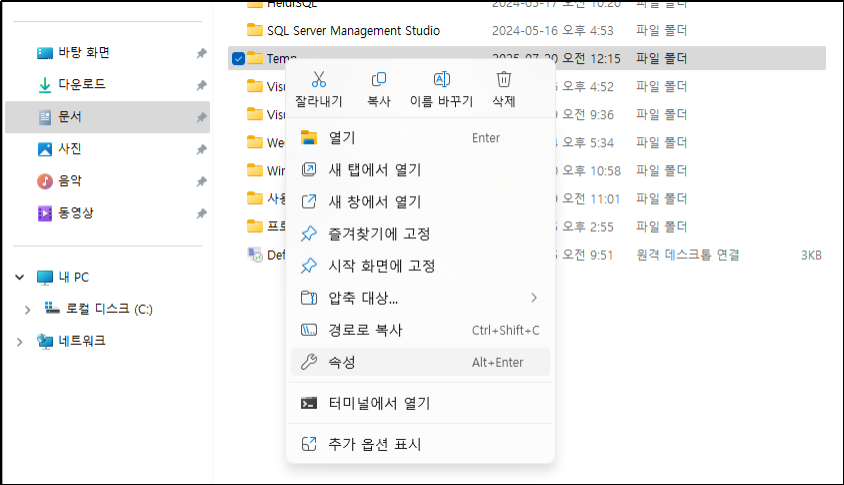
Task: Select 즐겨찾기에 고정 menu entry
Action: (420, 234)
